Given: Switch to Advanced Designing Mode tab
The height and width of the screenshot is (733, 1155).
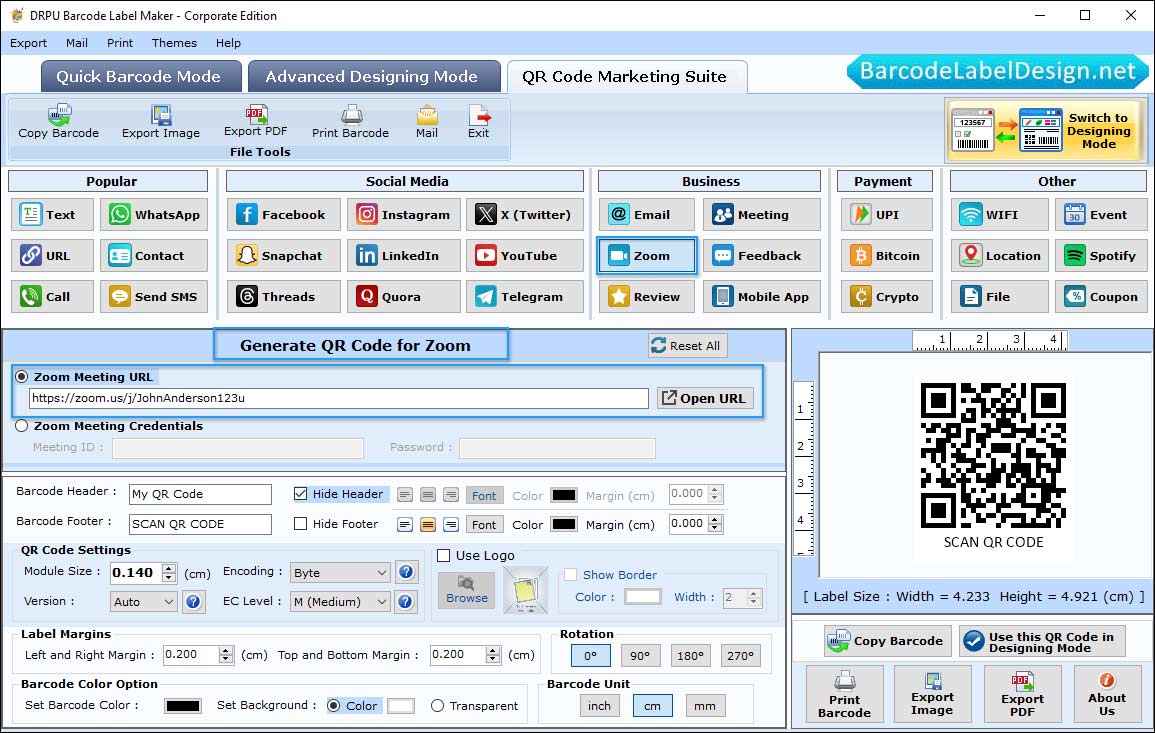Looking at the screenshot, I should click(373, 77).
